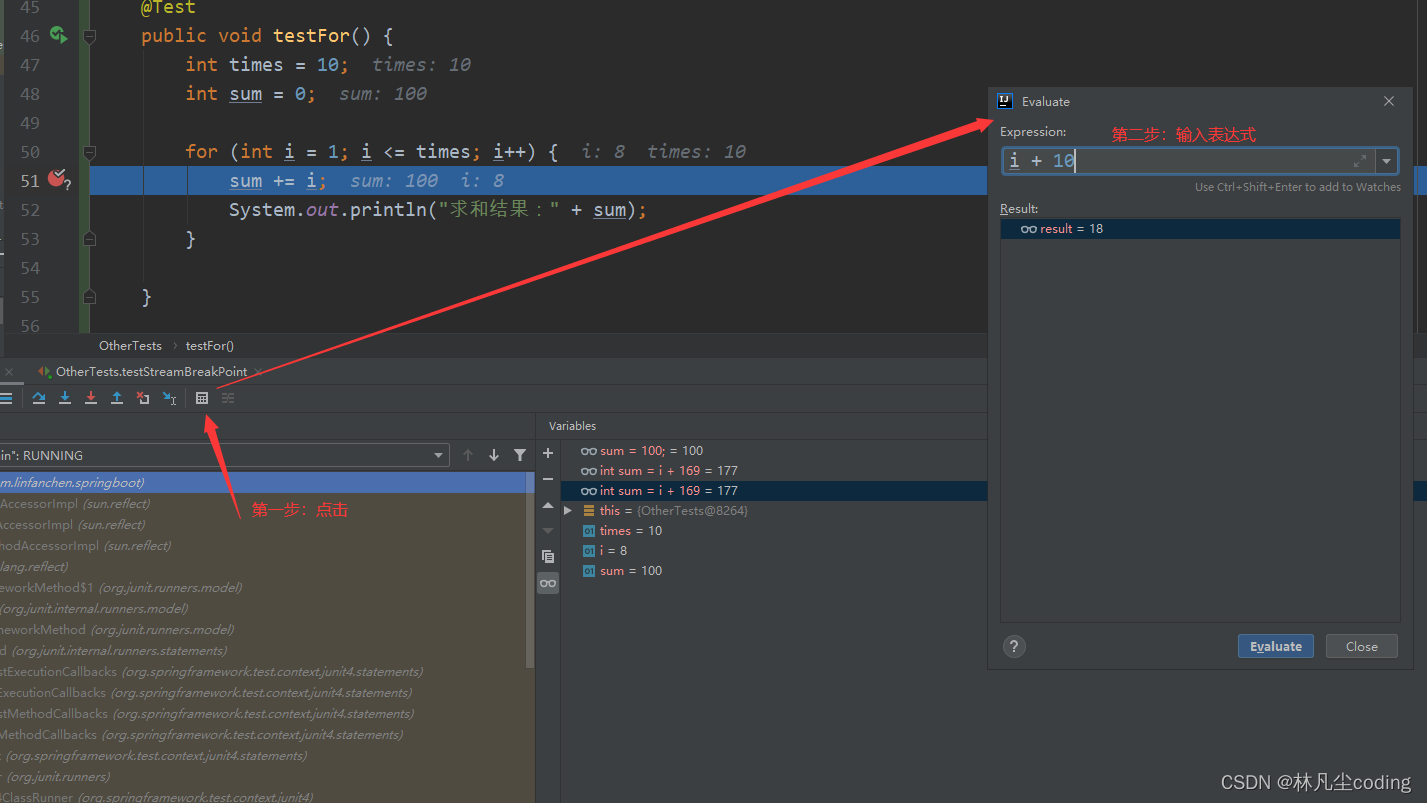Select the lang.reflect stack frame

point(263,567)
